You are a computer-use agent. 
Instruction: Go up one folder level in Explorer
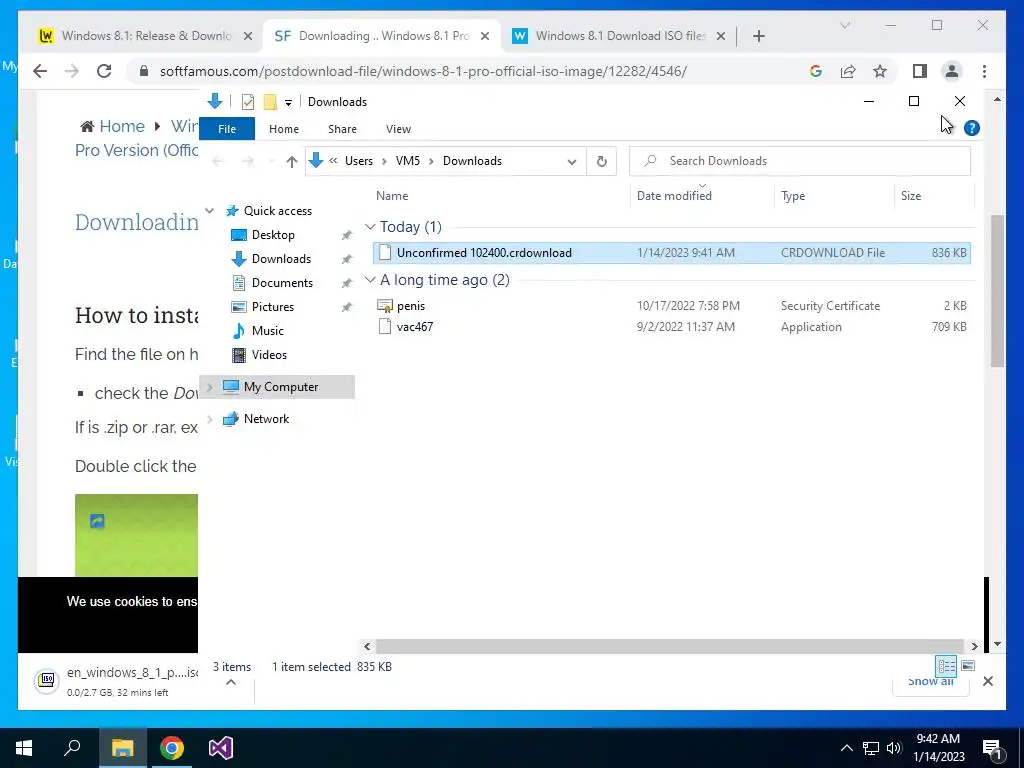(291, 161)
